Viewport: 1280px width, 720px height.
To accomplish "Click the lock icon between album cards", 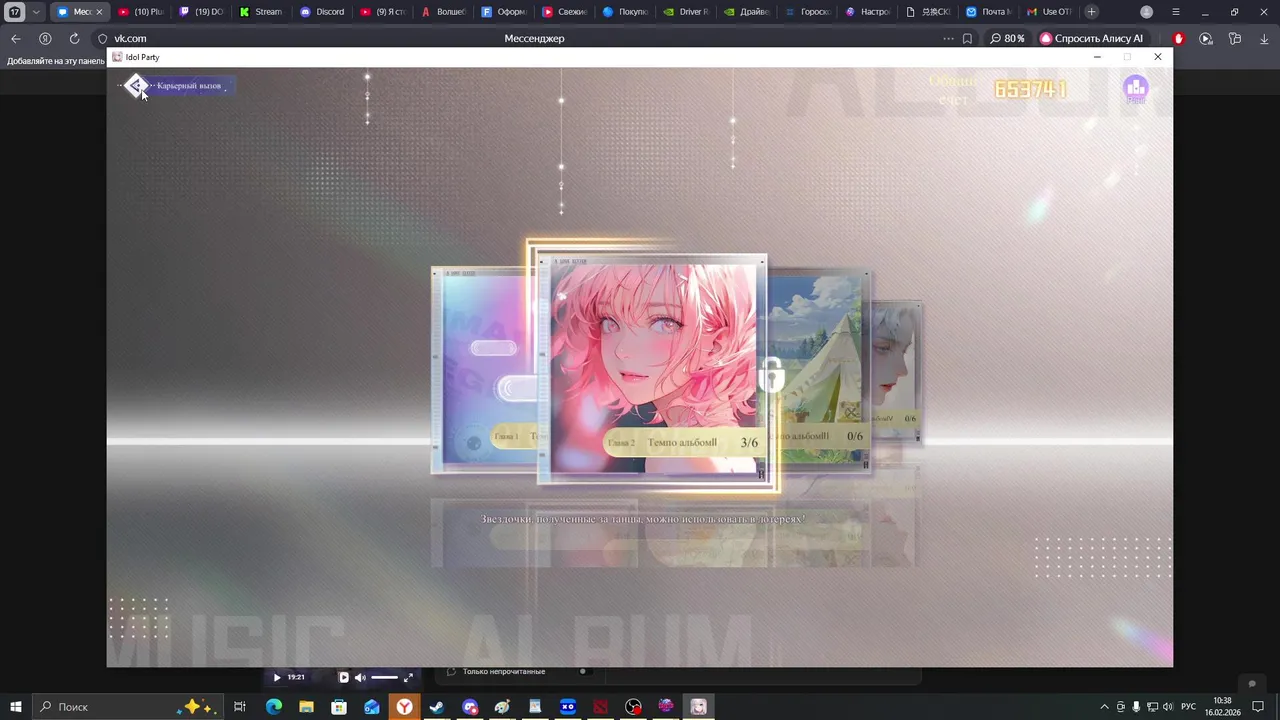I will point(771,374).
